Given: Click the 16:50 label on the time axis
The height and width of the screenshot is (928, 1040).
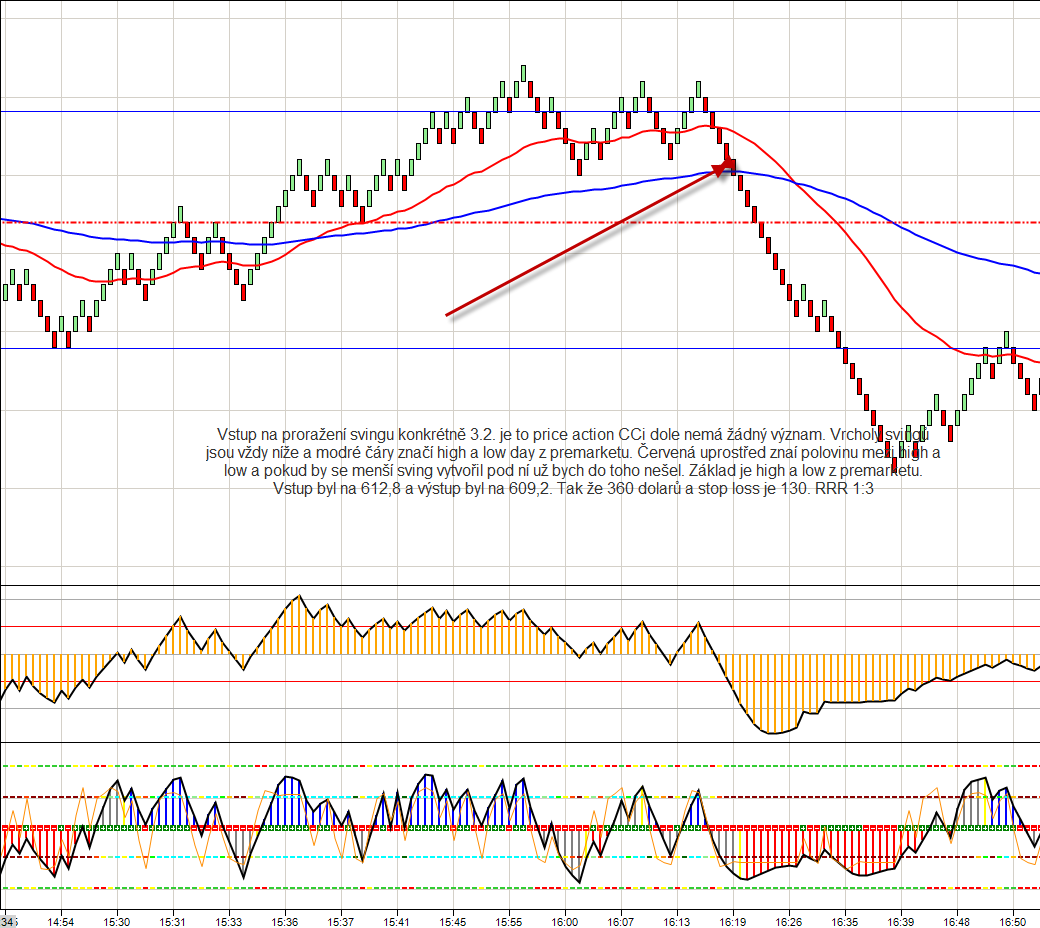Looking at the screenshot, I should (1014, 920).
